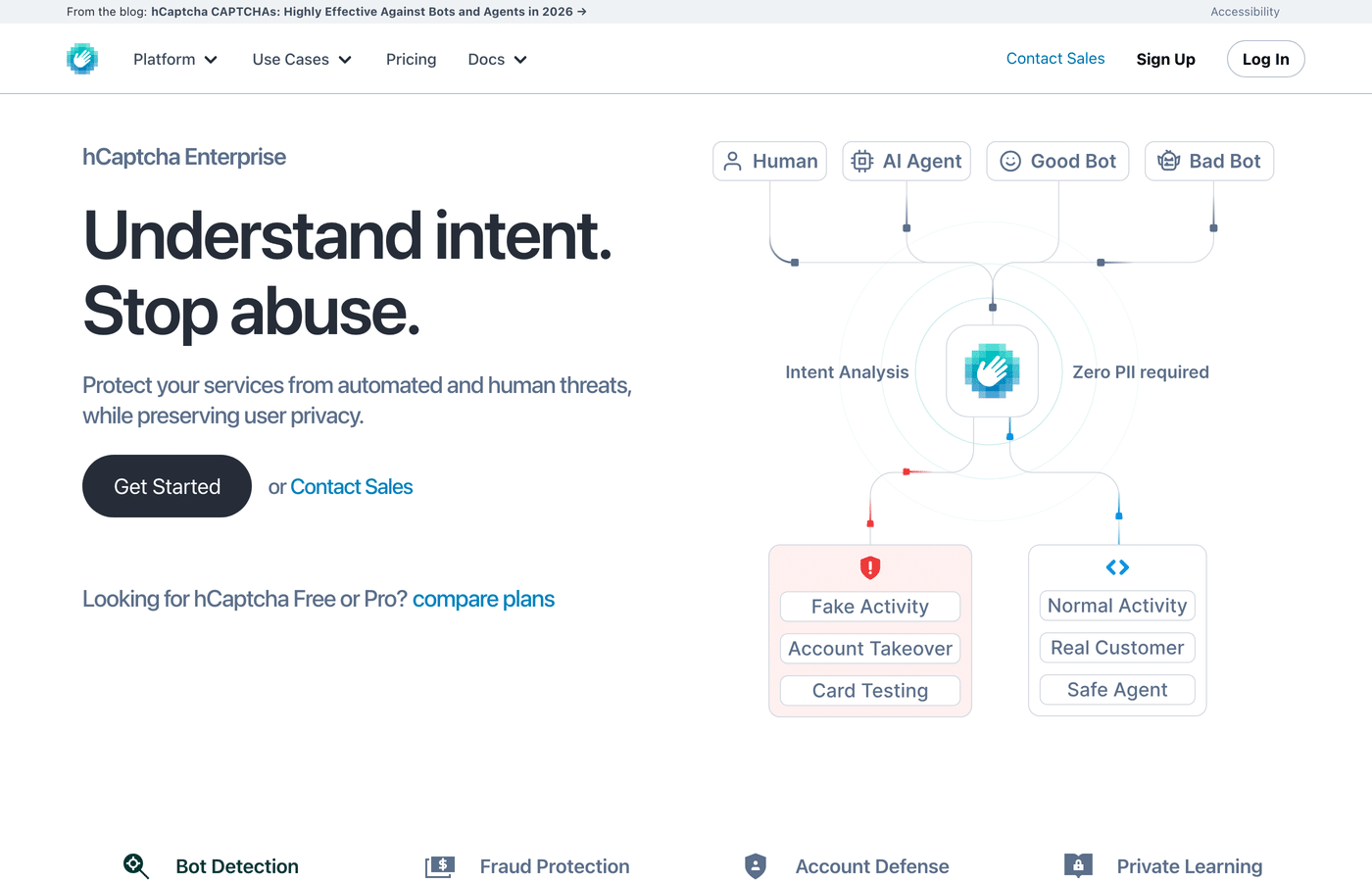
Task: Click the Intent Analysis label
Action: click(x=847, y=372)
